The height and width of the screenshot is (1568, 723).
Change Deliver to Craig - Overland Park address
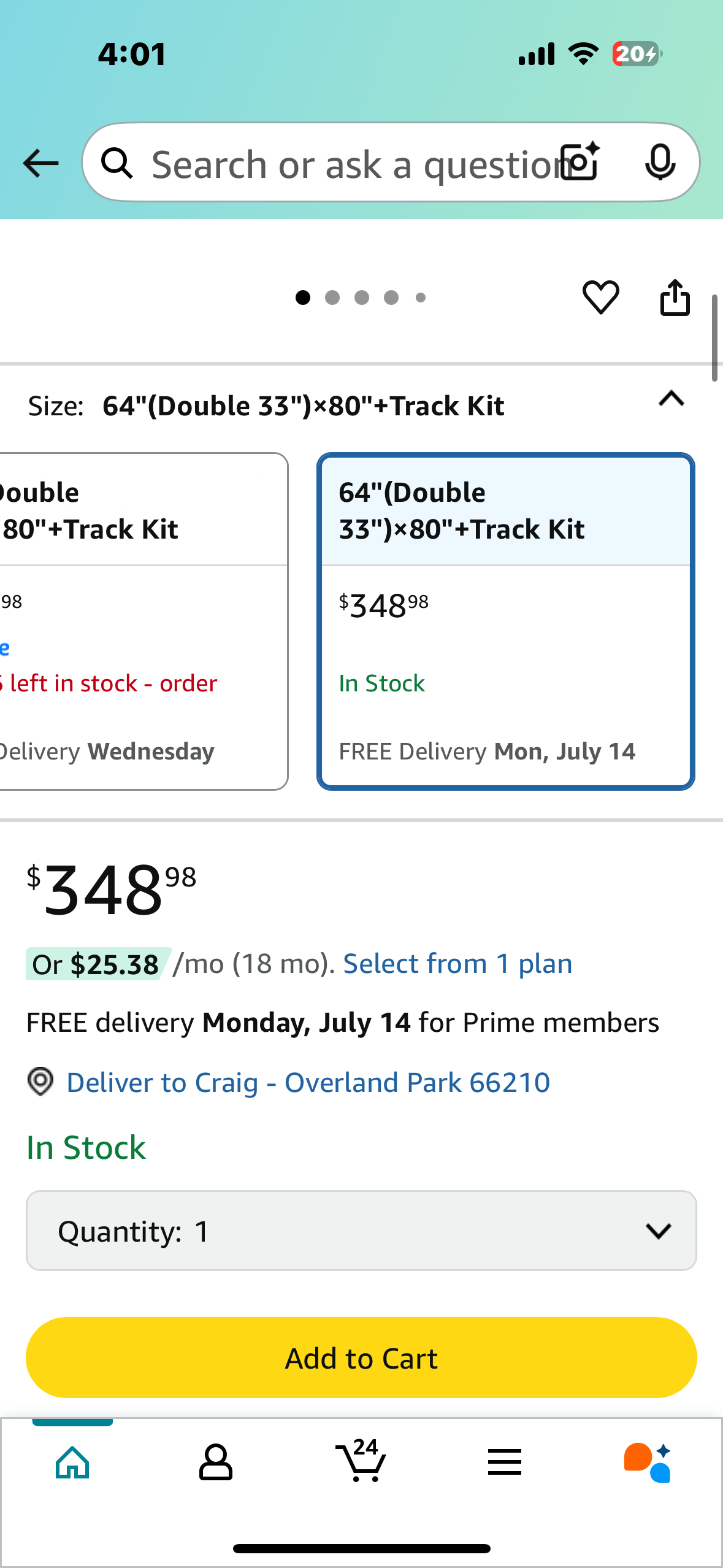pos(308,1083)
